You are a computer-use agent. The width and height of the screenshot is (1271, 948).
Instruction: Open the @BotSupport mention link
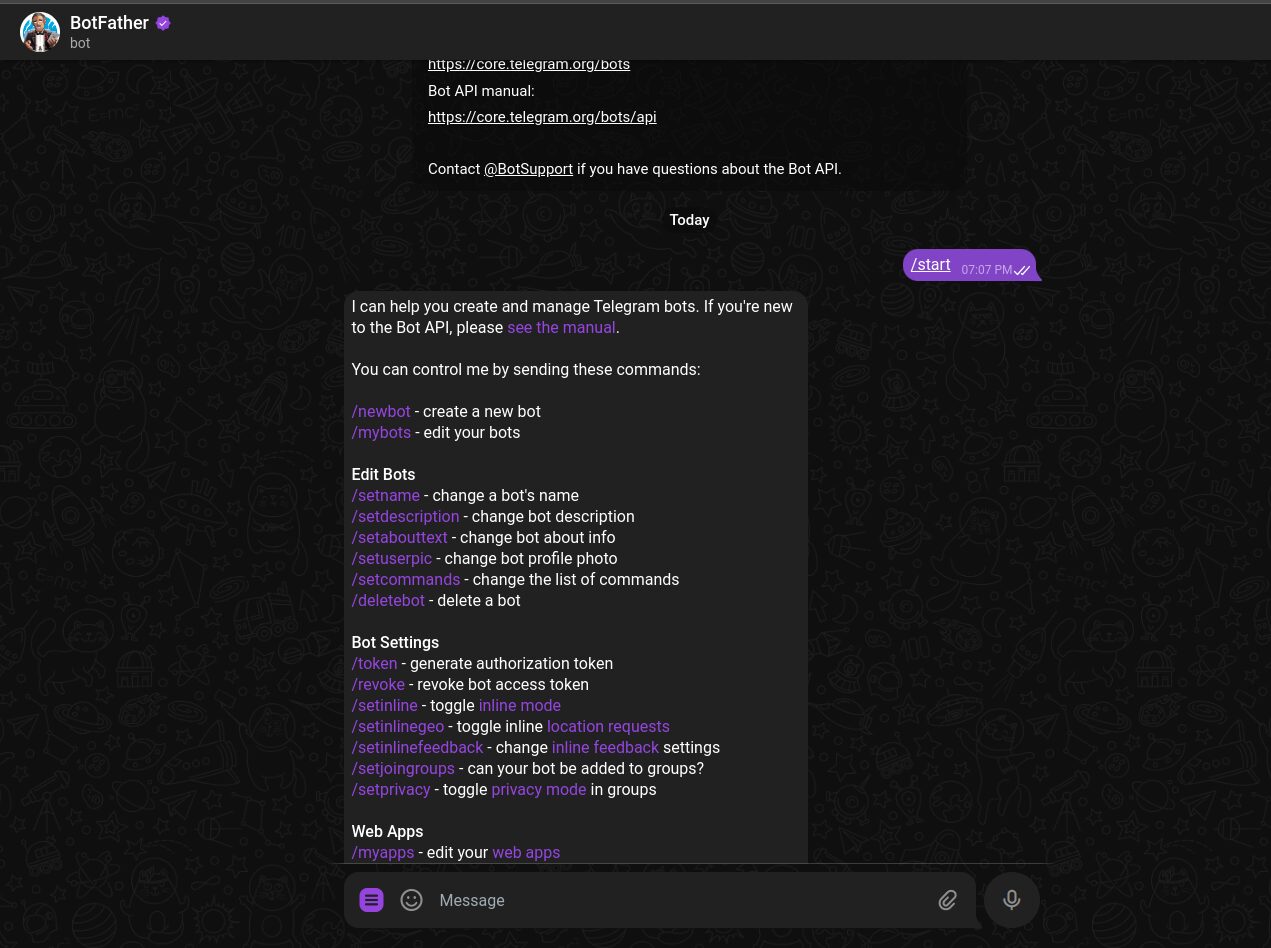(x=528, y=169)
